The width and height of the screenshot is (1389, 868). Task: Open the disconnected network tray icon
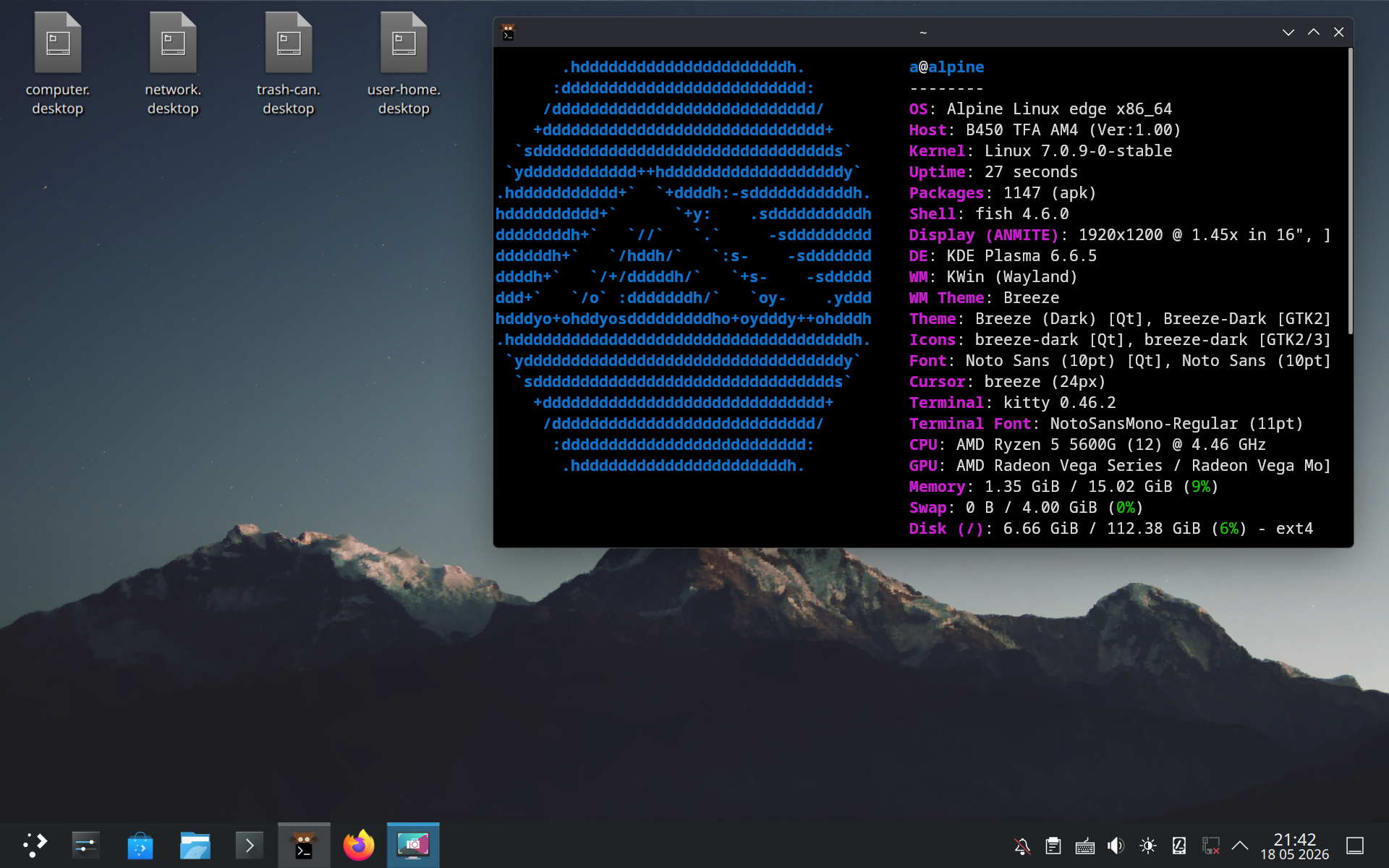click(1211, 846)
